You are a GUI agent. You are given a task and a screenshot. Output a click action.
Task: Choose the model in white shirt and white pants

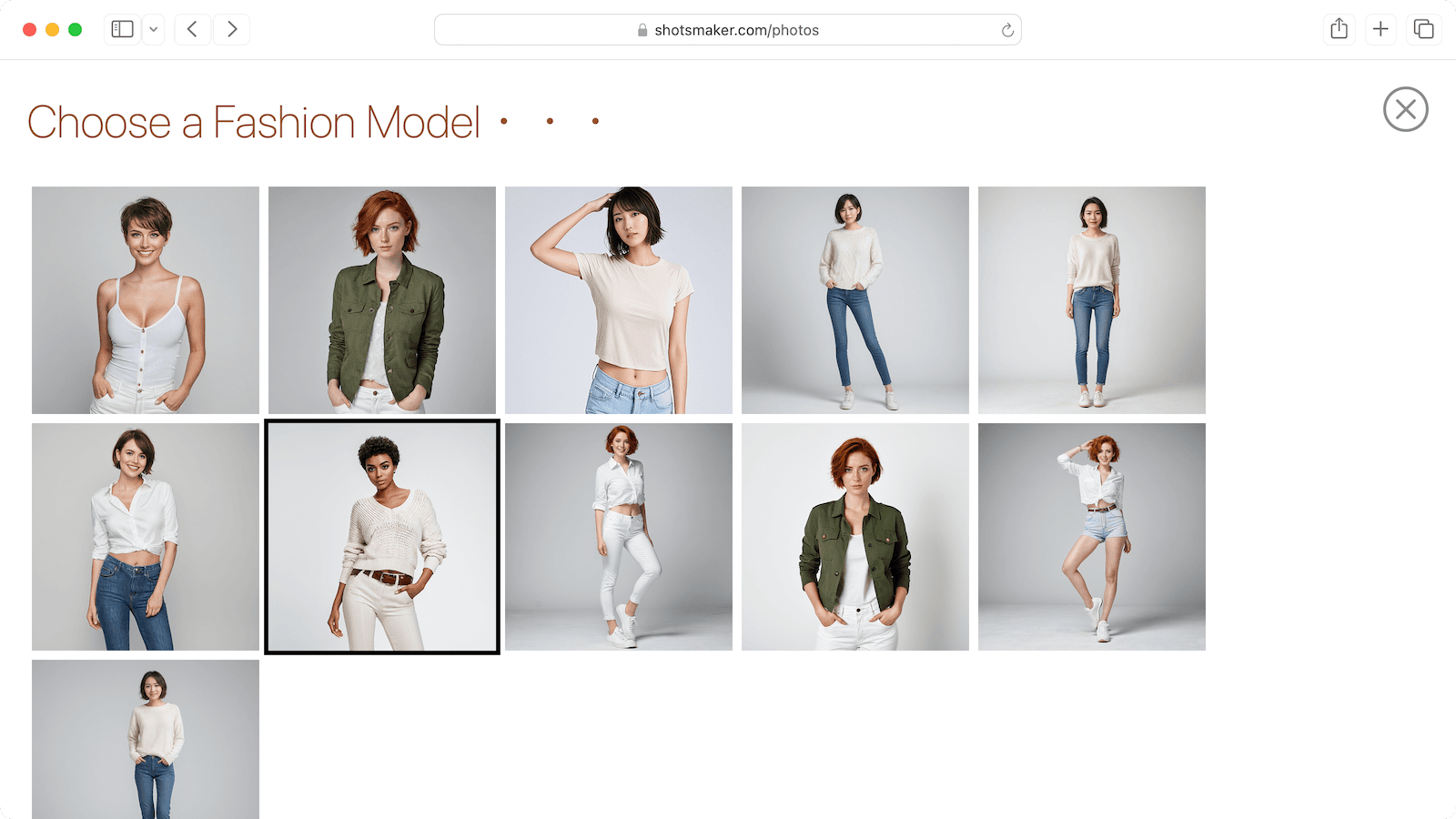(x=619, y=537)
